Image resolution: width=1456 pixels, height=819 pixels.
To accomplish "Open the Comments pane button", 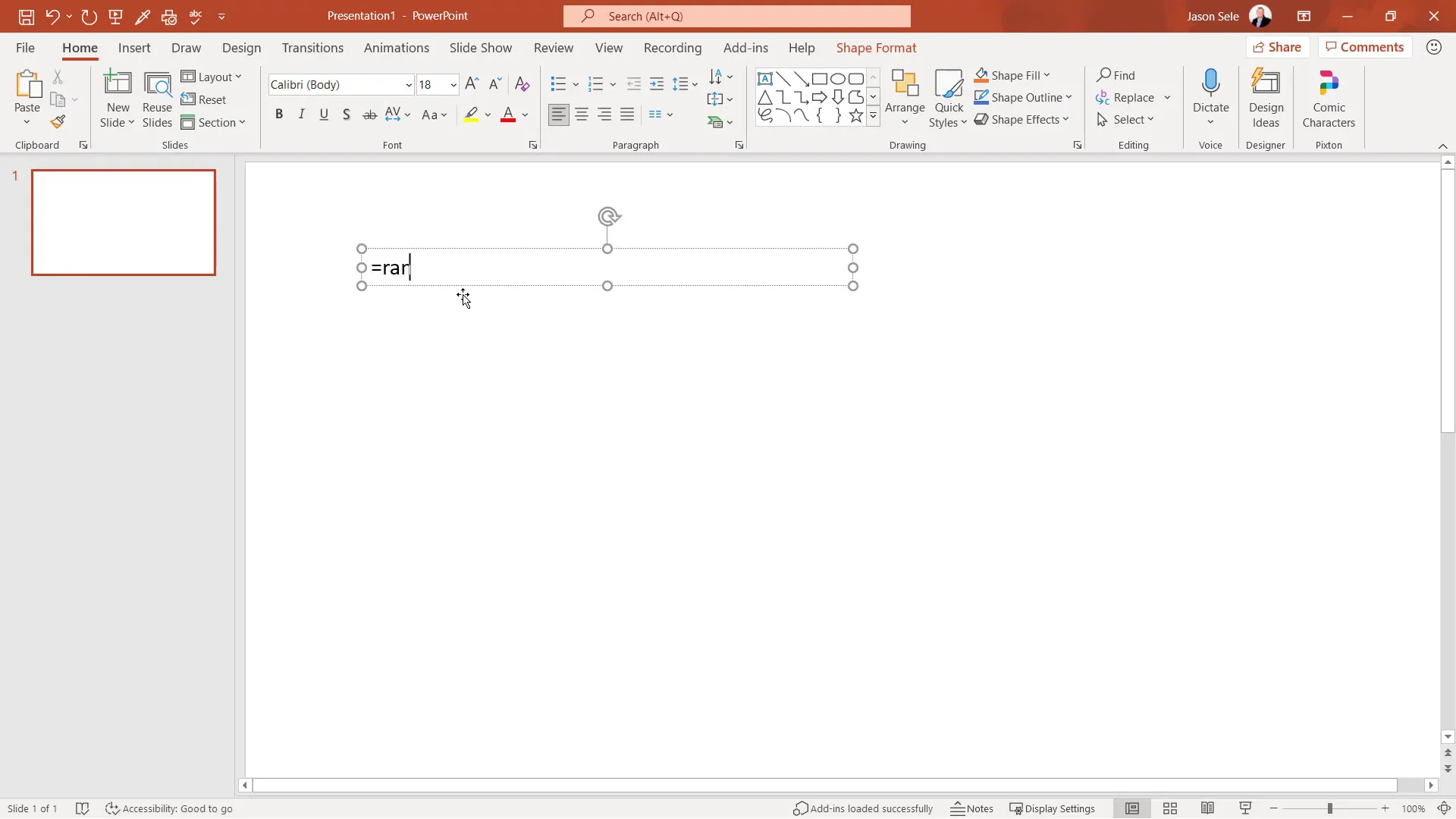I will pos(1364,47).
